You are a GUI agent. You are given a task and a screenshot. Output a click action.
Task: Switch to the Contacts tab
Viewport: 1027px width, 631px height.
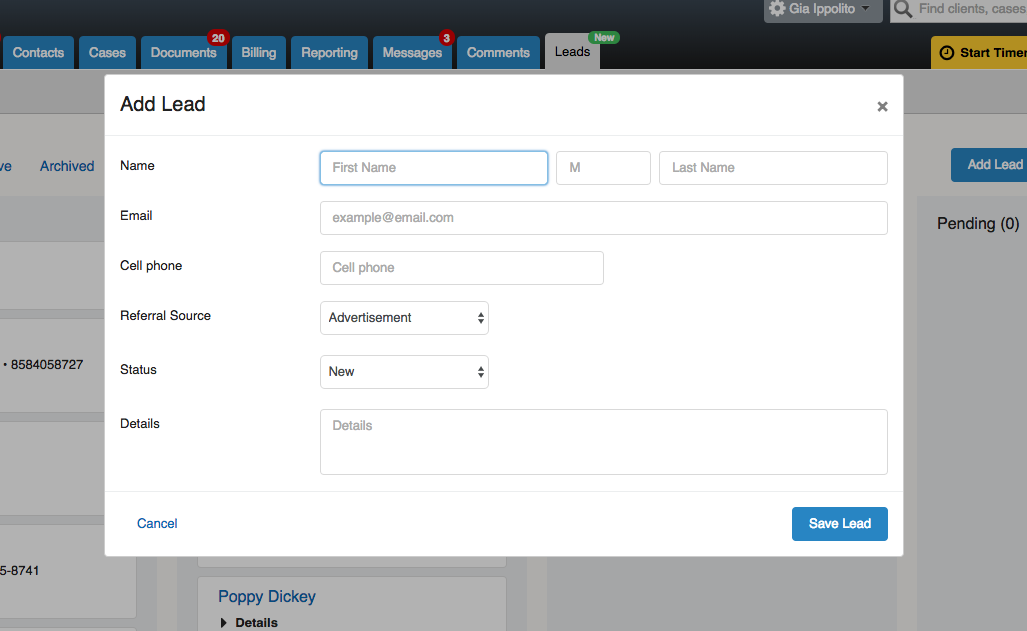point(38,53)
